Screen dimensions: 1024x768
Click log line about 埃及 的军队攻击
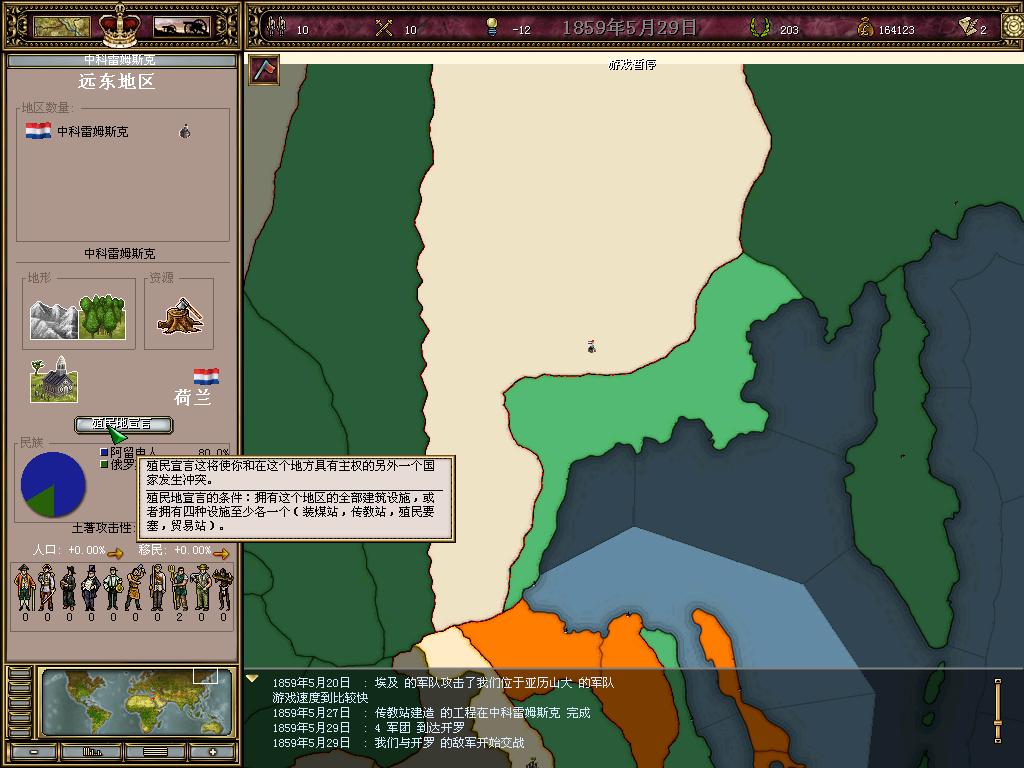(x=443, y=682)
